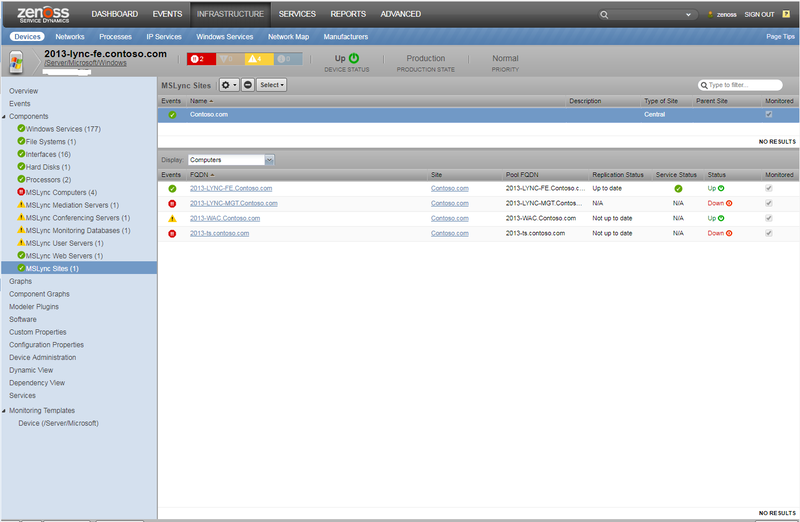This screenshot has height=522, width=800.
Task: Open the top search type dropdown arrow
Action: pyautogui.click(x=688, y=15)
